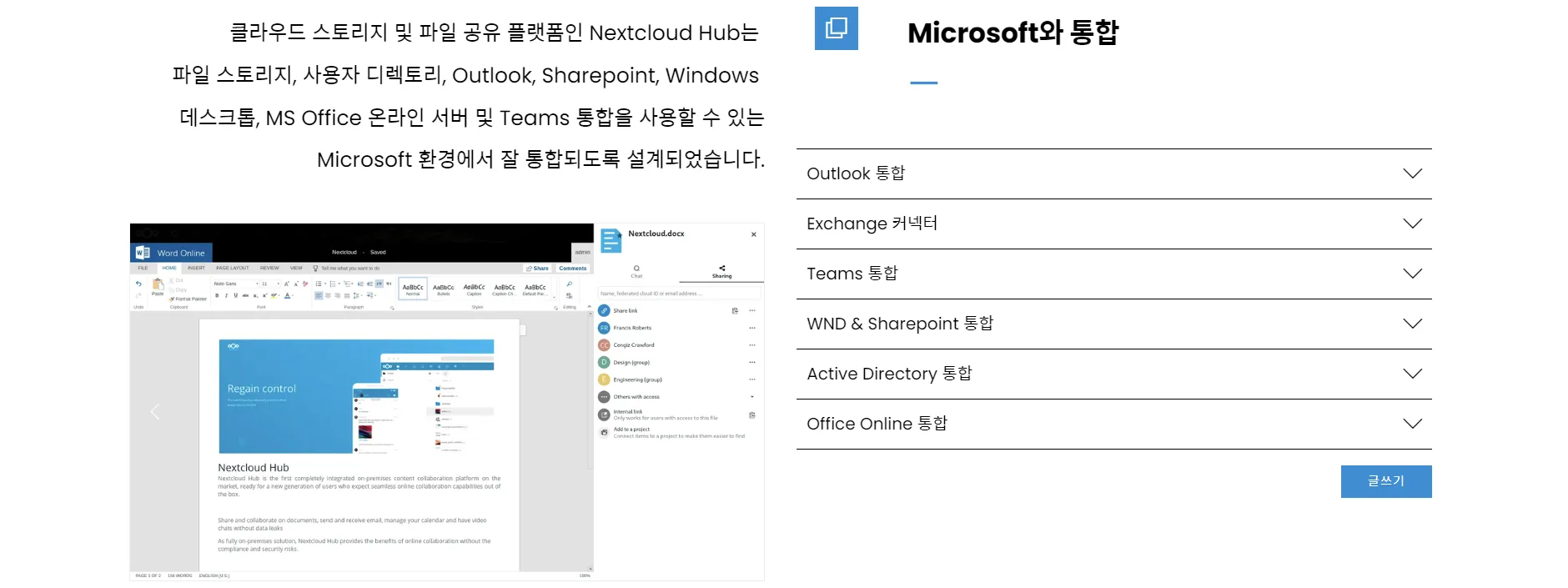1568x588 pixels.
Task: Open more options for Cengiz Crawford
Action: click(752, 345)
